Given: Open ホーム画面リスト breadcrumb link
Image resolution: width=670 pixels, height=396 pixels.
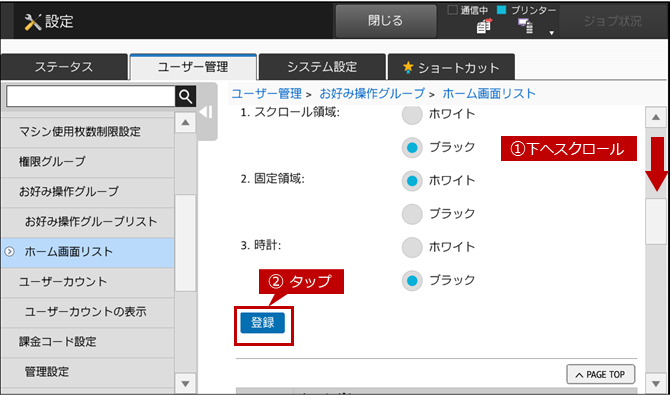Looking at the screenshot, I should (489, 94).
